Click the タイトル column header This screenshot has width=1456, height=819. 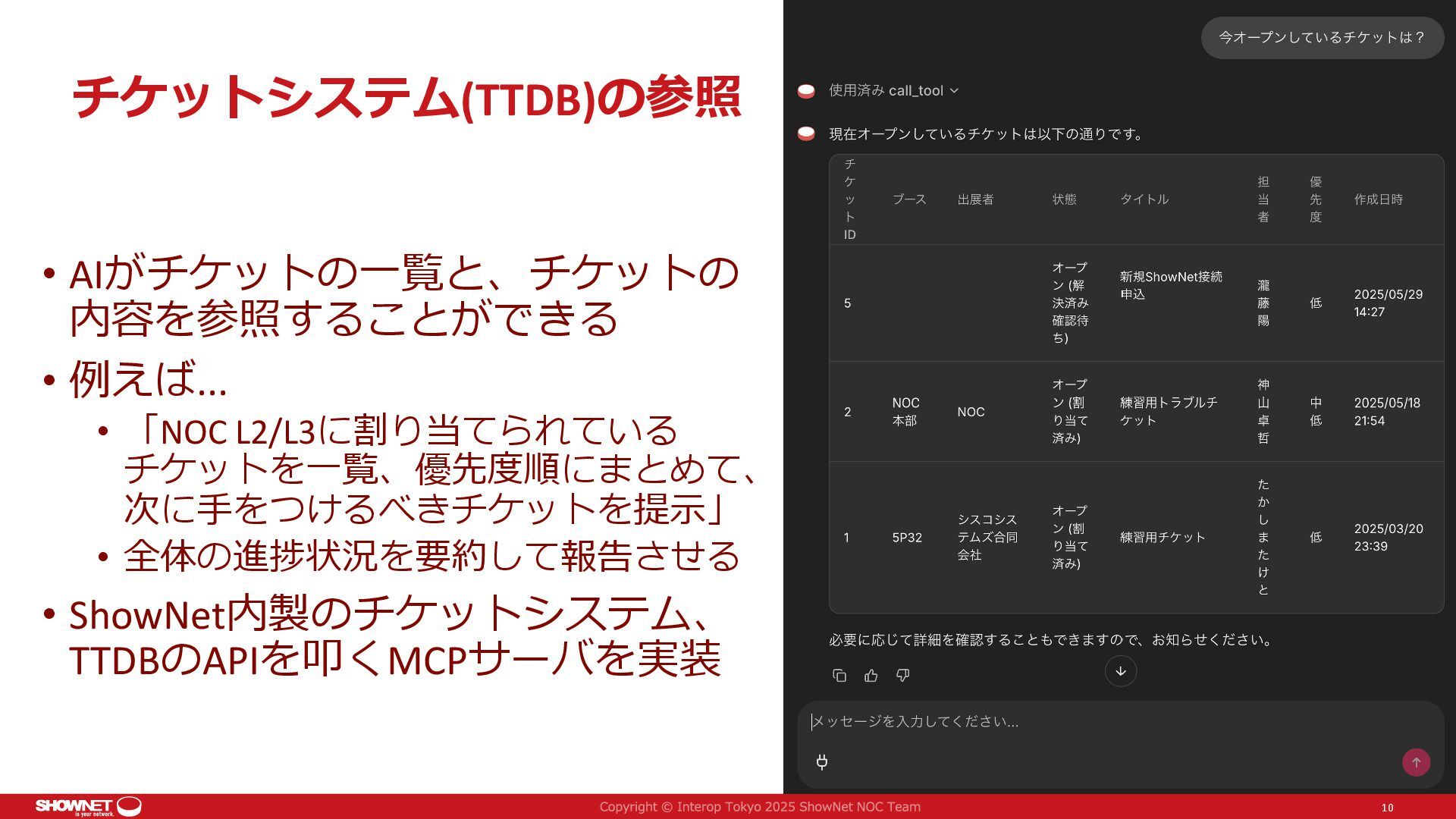click(1144, 199)
